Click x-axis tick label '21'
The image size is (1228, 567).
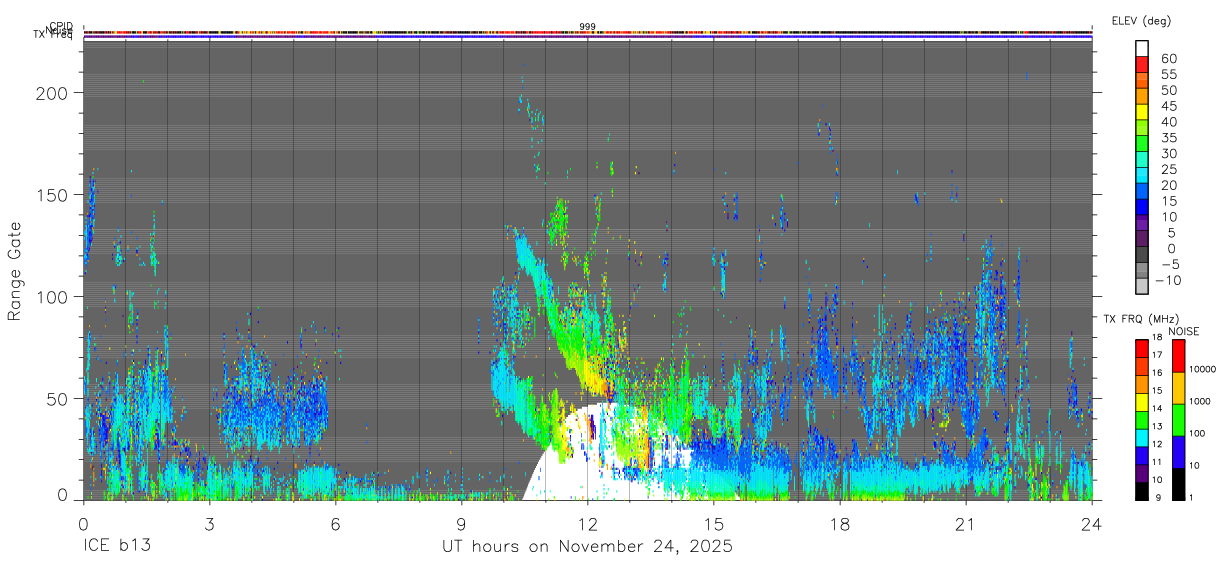[966, 523]
